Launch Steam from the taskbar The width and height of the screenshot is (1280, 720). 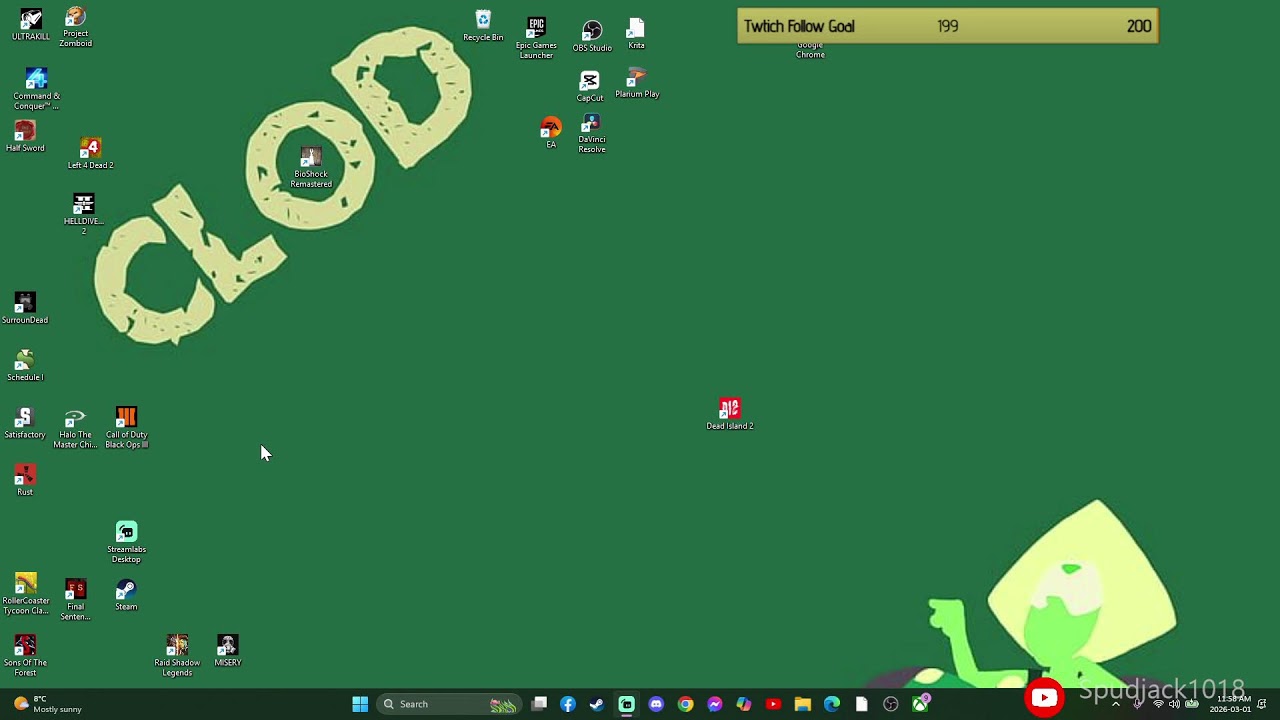click(597, 704)
